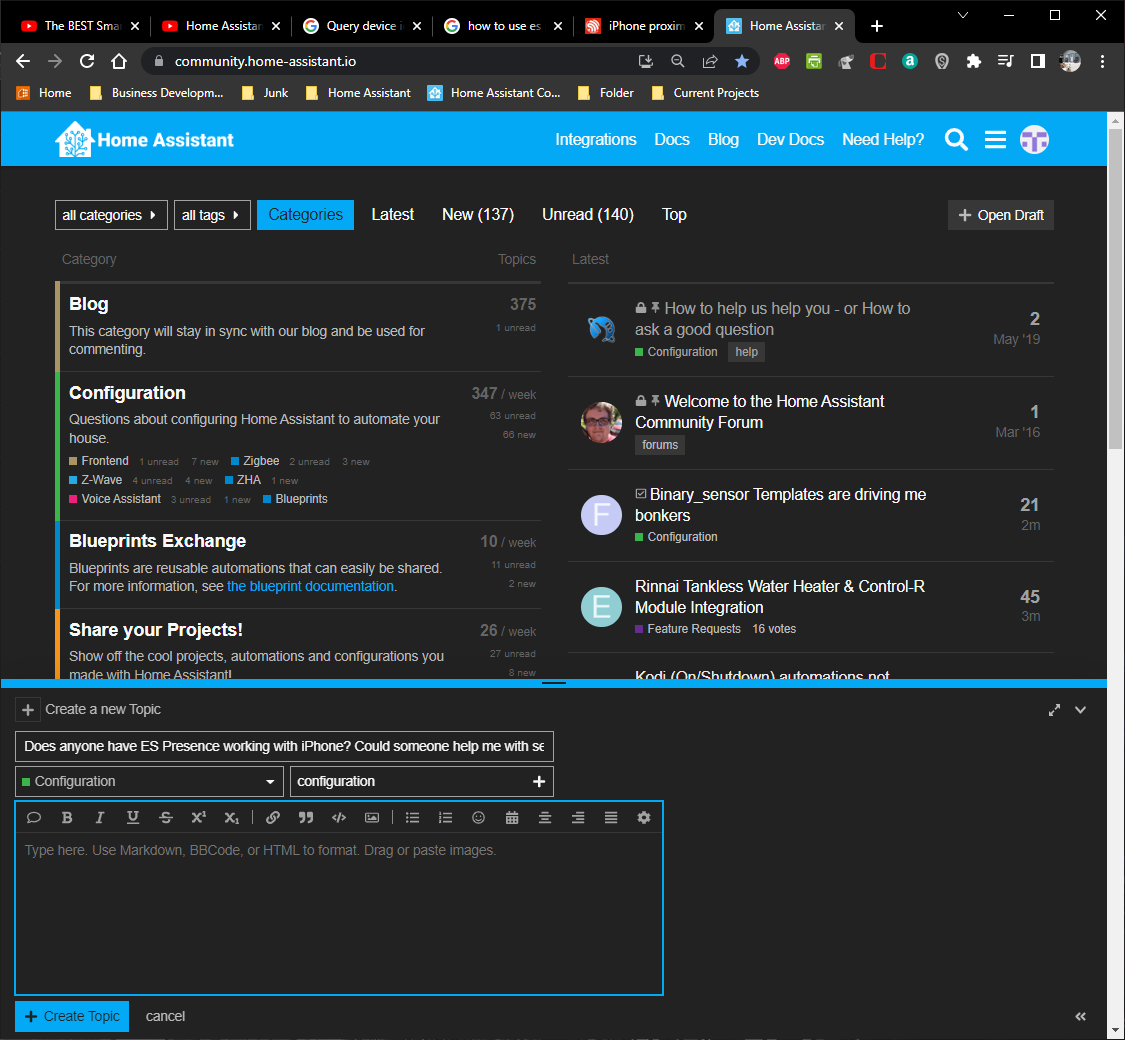Open the composer gear options menu

pyautogui.click(x=644, y=818)
